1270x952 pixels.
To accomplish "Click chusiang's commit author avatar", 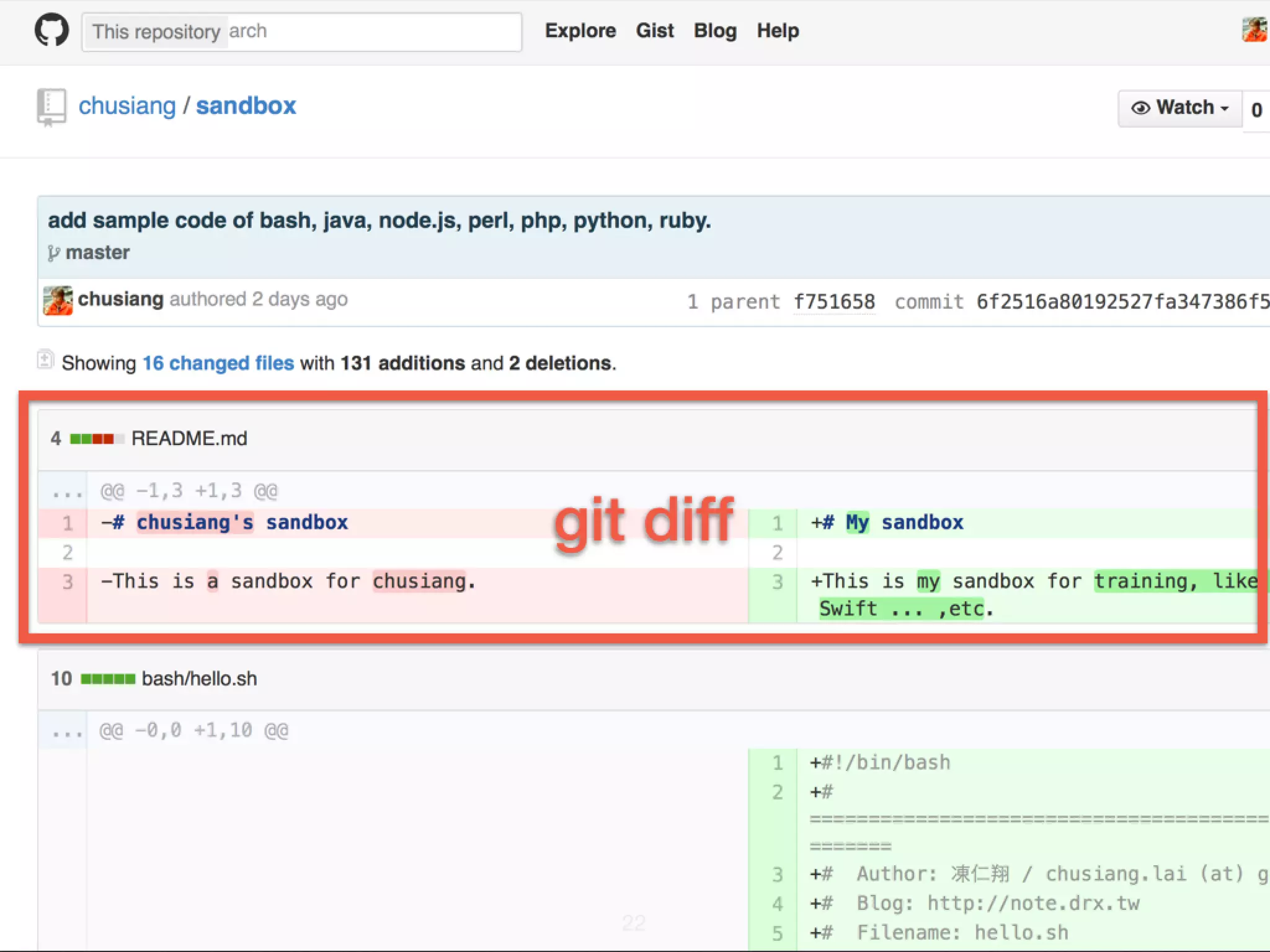I will tap(58, 301).
